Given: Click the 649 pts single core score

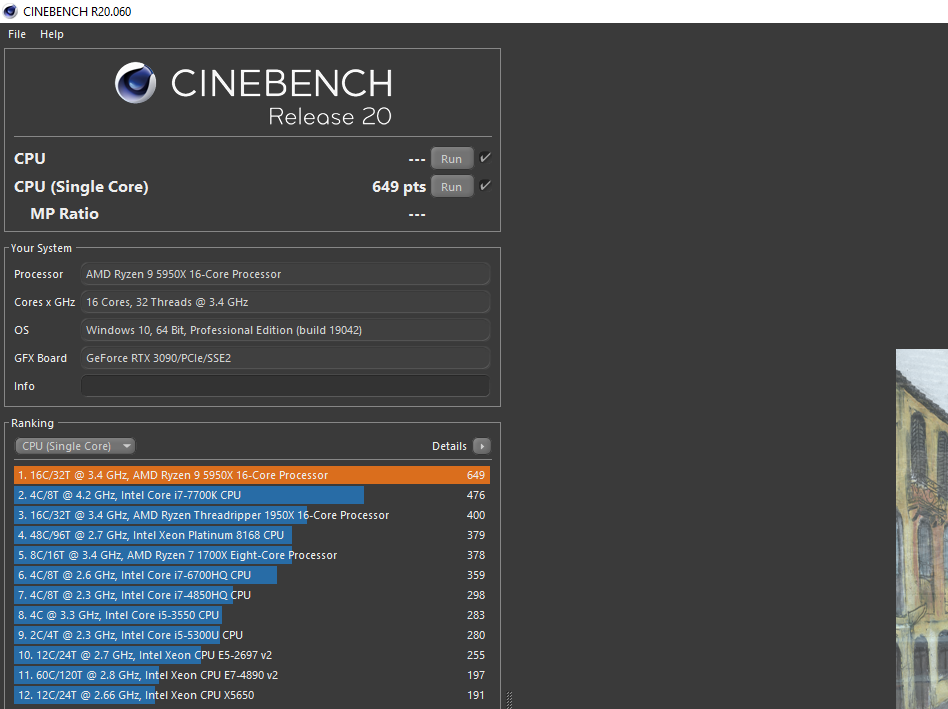Looking at the screenshot, I should [399, 187].
